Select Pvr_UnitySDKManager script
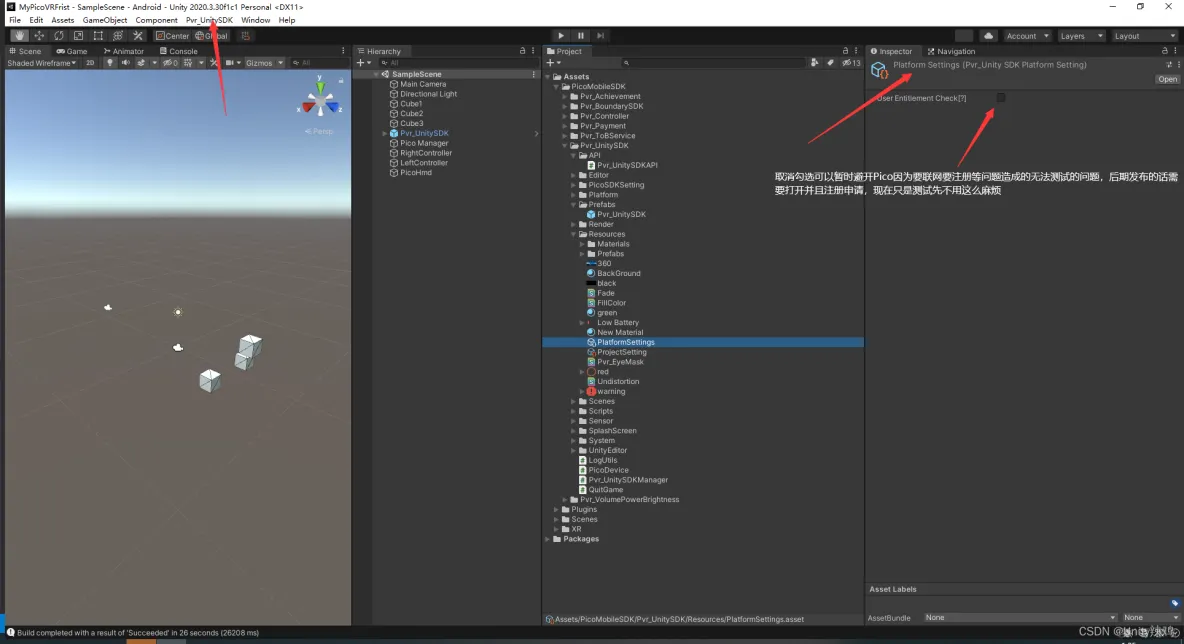The image size is (1184, 644). tap(627, 479)
